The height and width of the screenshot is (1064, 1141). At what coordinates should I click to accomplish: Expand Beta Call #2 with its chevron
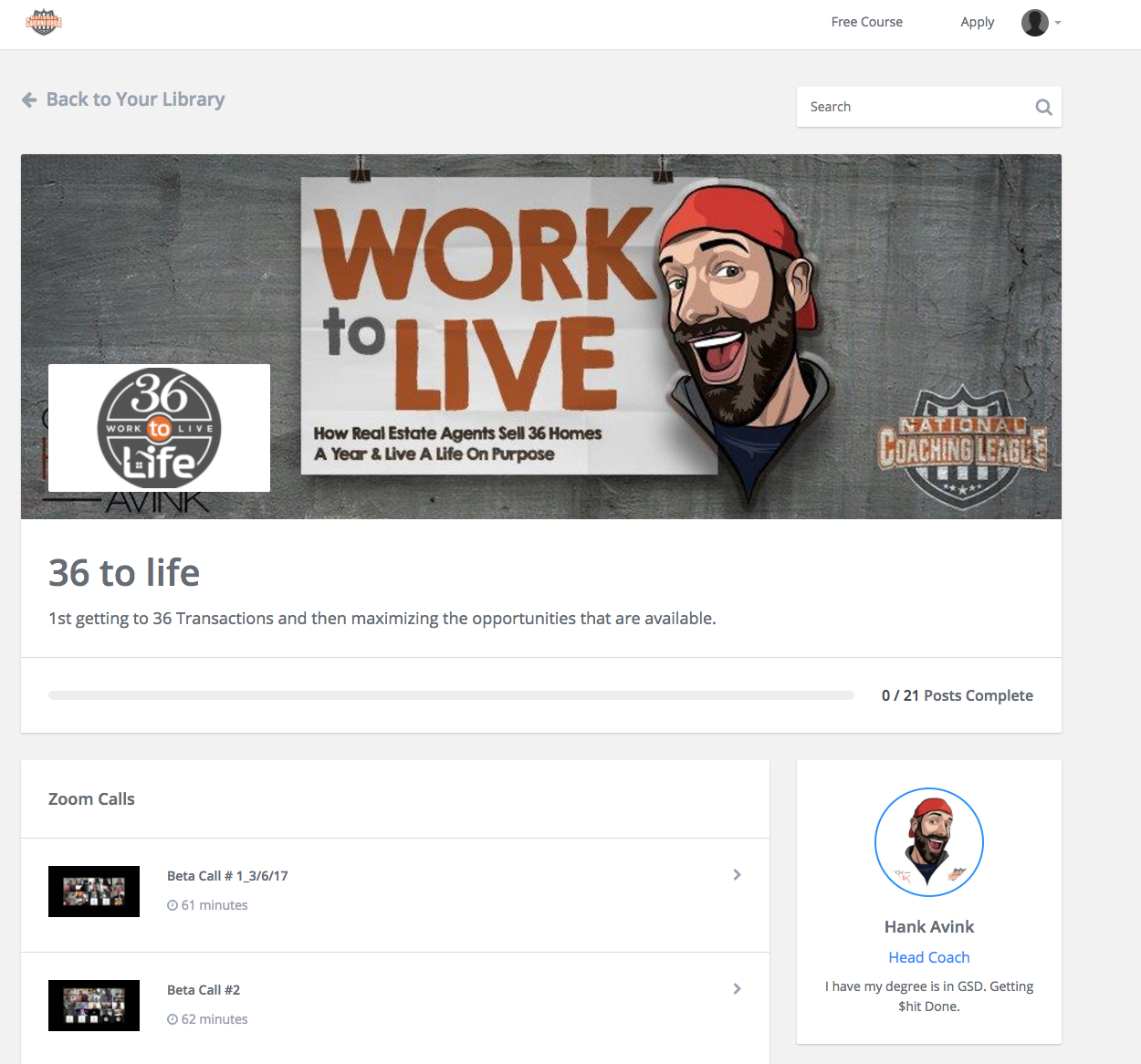pyautogui.click(x=737, y=989)
